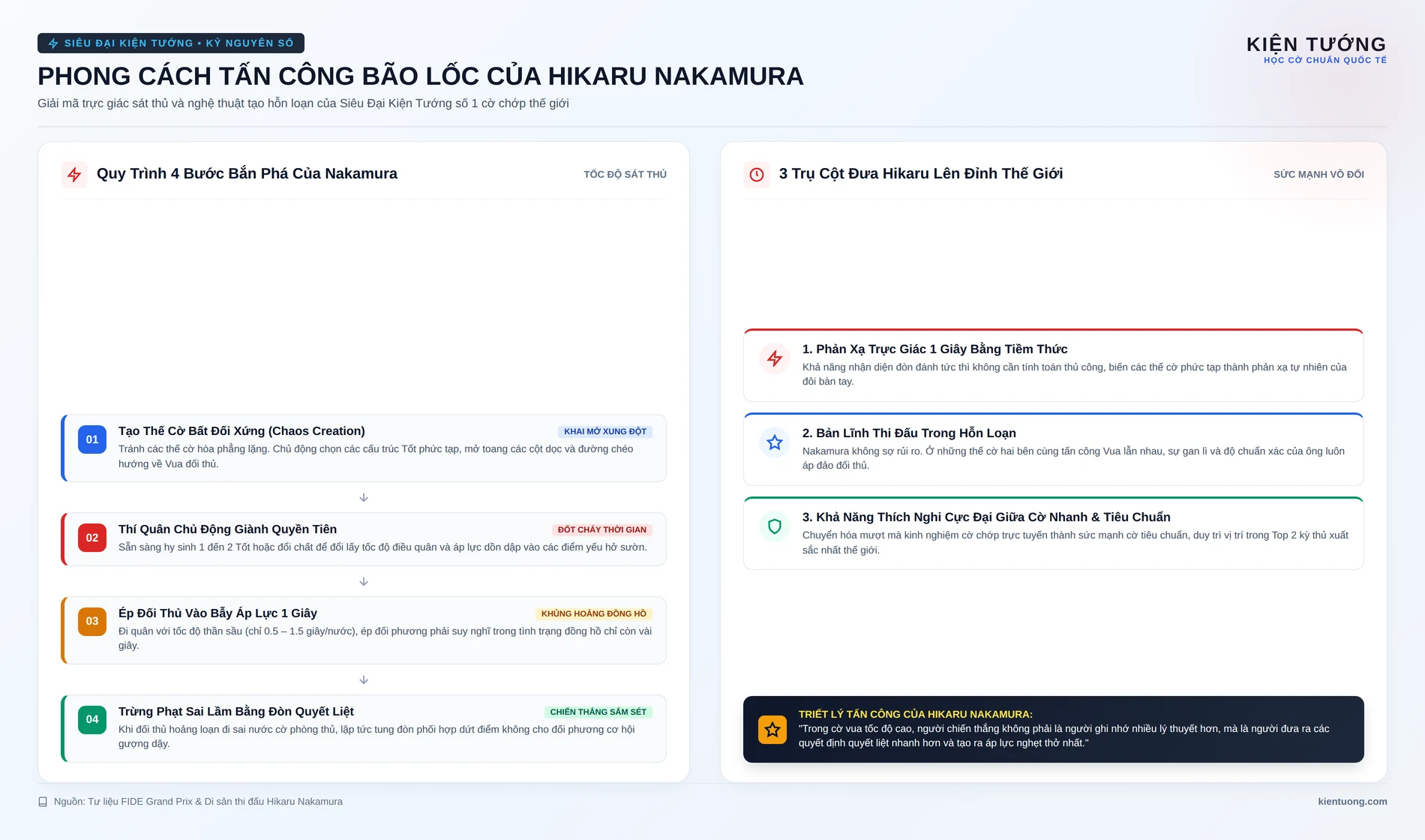Click the title Trừng Phạt Sai Lầm Bằng Đòn Quyết Liệt
Screen dimensions: 1425x840
point(236,712)
